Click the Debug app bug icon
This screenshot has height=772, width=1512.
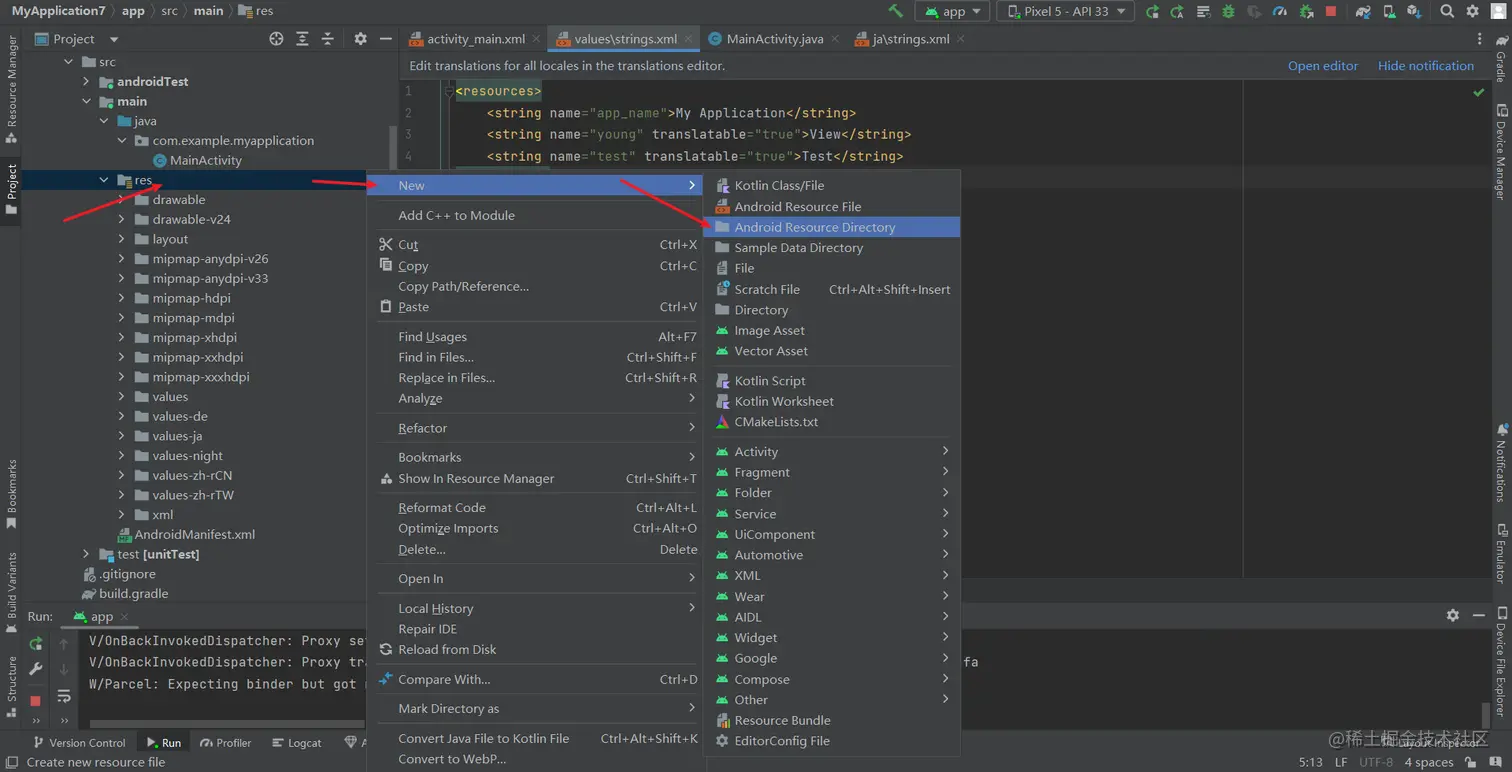pyautogui.click(x=1228, y=11)
